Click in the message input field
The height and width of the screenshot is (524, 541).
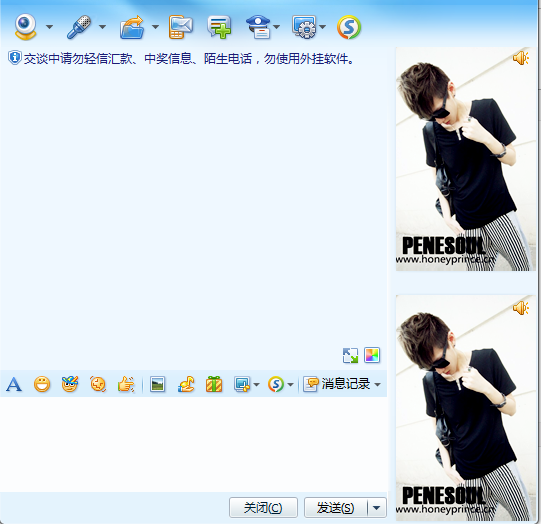pyautogui.click(x=193, y=444)
